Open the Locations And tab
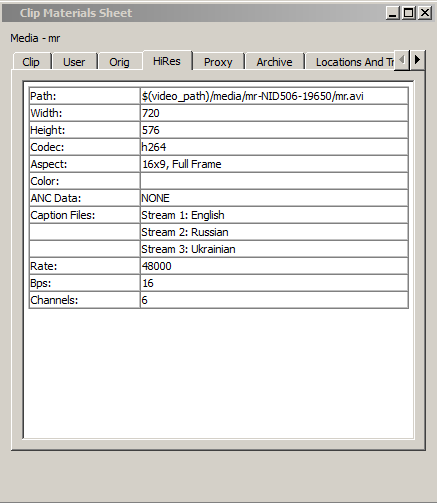 350,62
